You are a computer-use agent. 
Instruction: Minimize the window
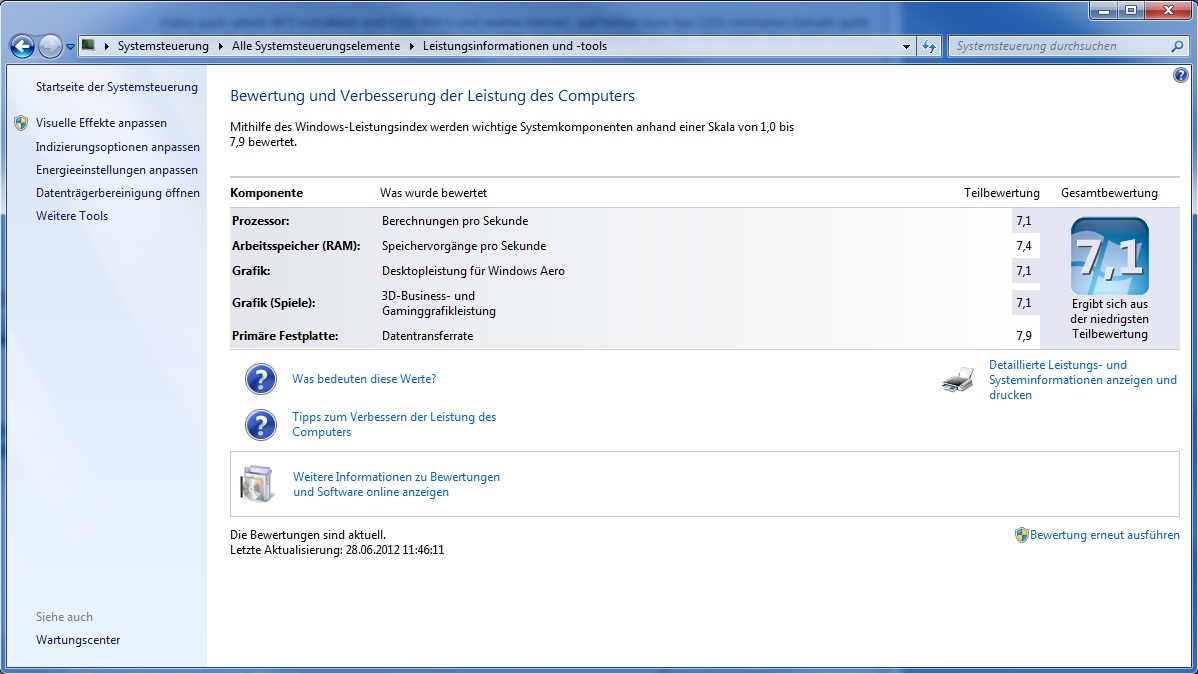pyautogui.click(x=1103, y=11)
